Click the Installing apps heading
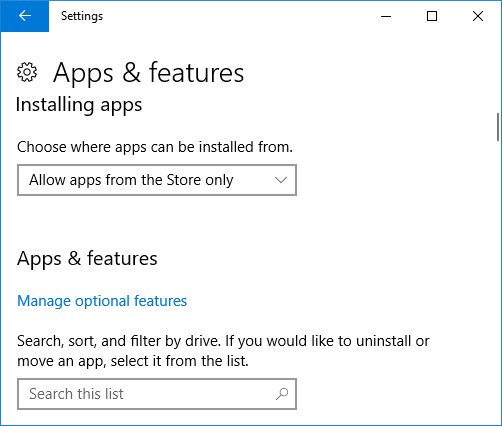The height and width of the screenshot is (426, 502). pos(79,105)
